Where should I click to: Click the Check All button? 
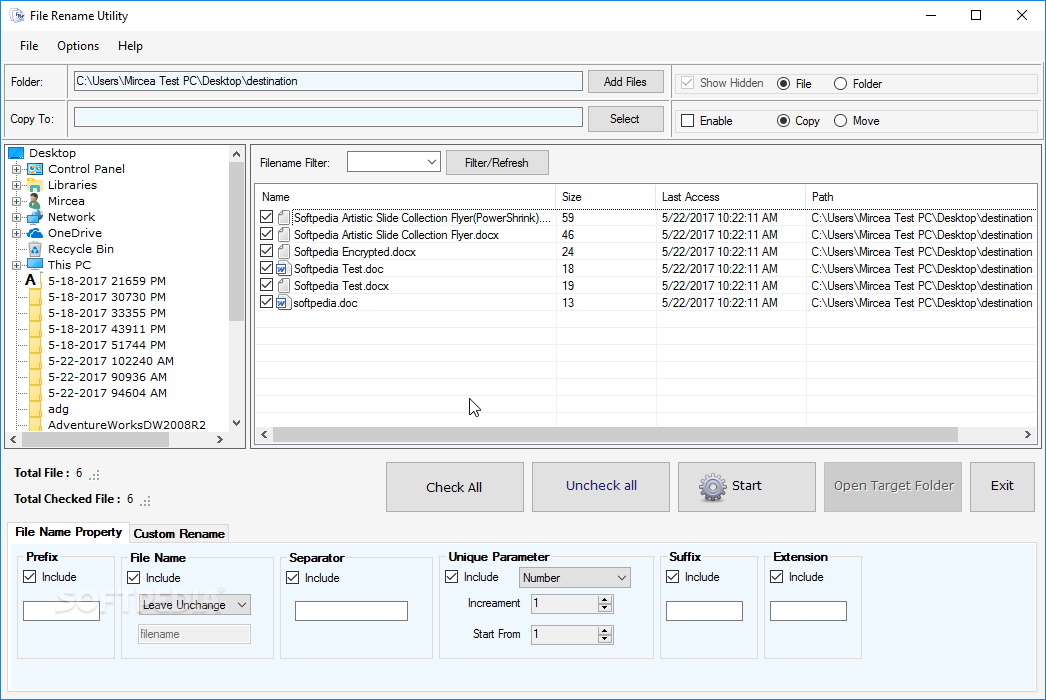(454, 487)
